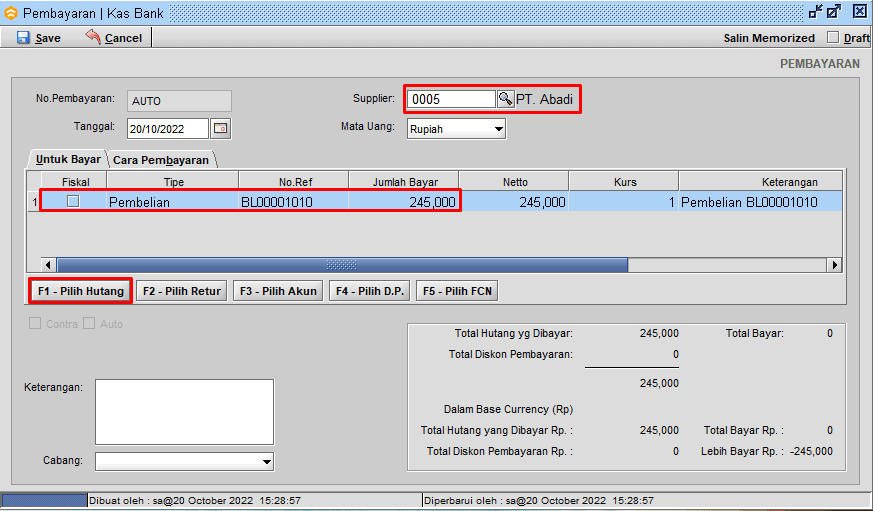Open the supplier search magnifier icon

point(505,99)
